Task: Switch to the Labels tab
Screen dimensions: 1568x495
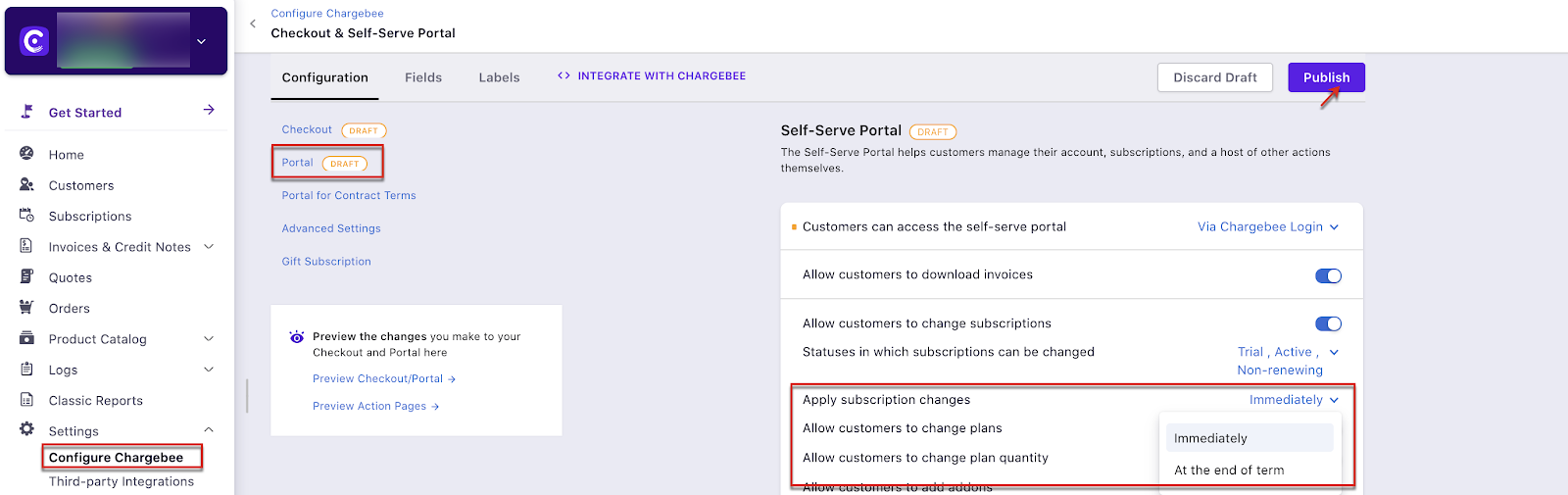Action: tap(499, 77)
